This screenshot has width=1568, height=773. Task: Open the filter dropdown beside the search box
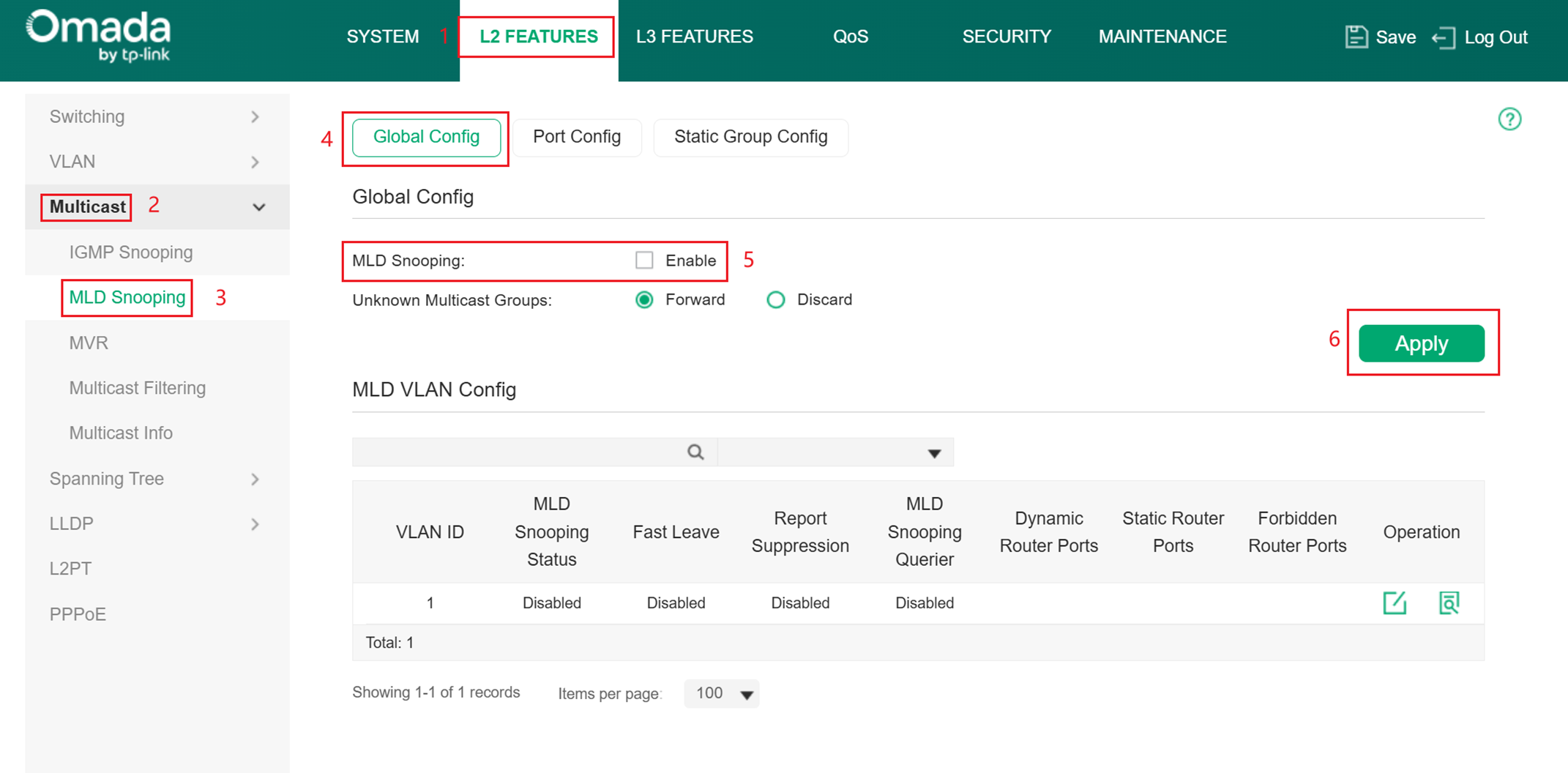click(x=934, y=452)
